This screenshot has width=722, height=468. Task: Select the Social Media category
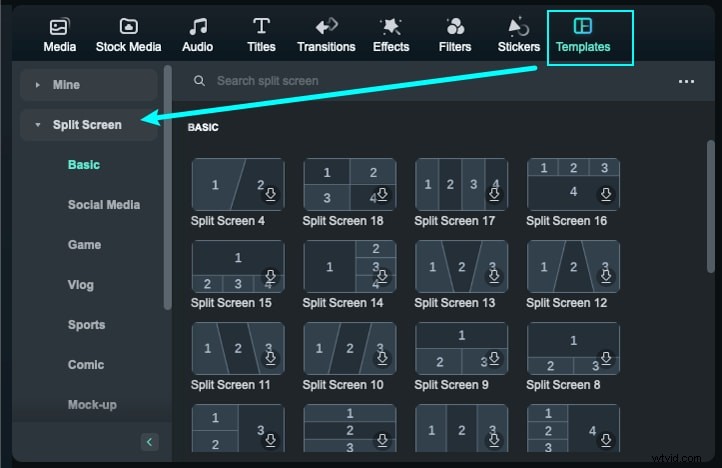click(x=104, y=205)
